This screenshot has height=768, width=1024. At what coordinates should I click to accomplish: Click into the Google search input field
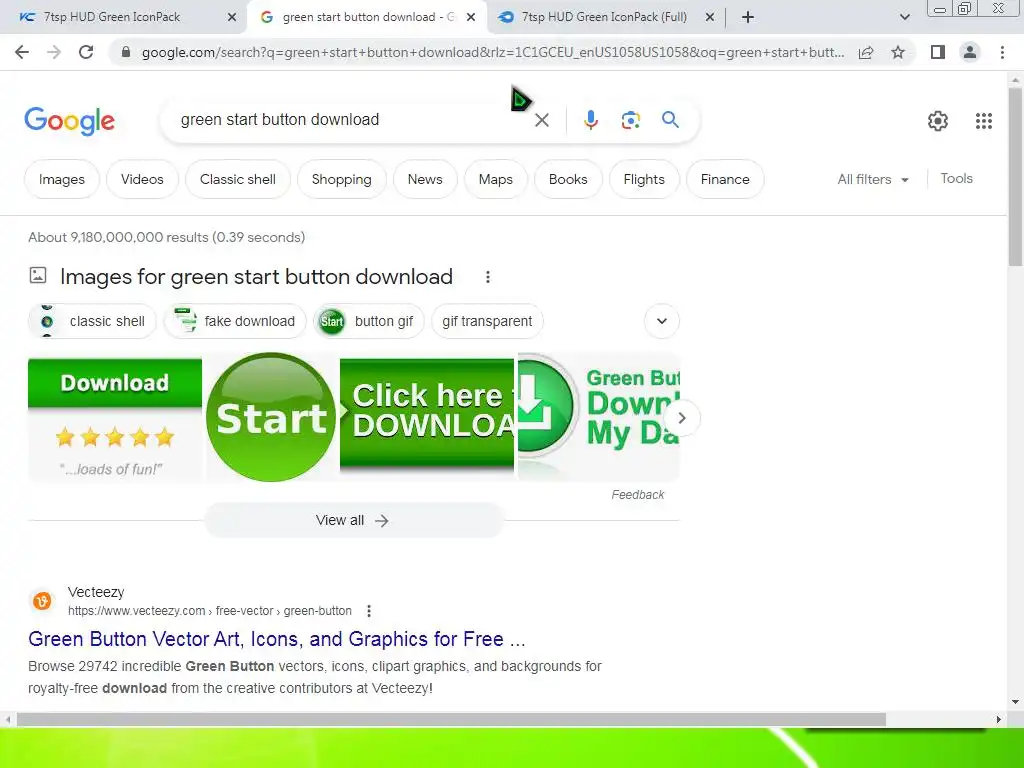tap(353, 120)
